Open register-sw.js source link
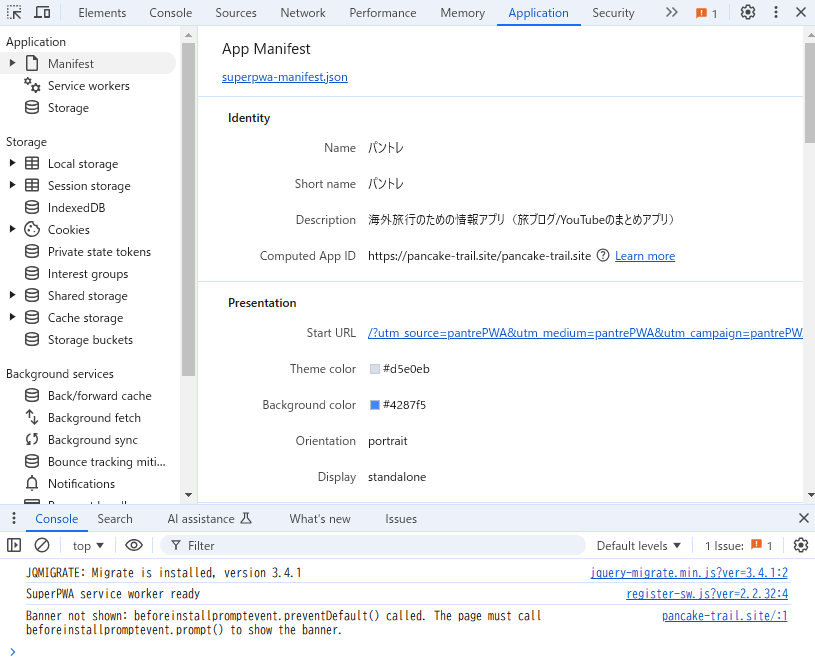The width and height of the screenshot is (815, 661). click(x=707, y=594)
